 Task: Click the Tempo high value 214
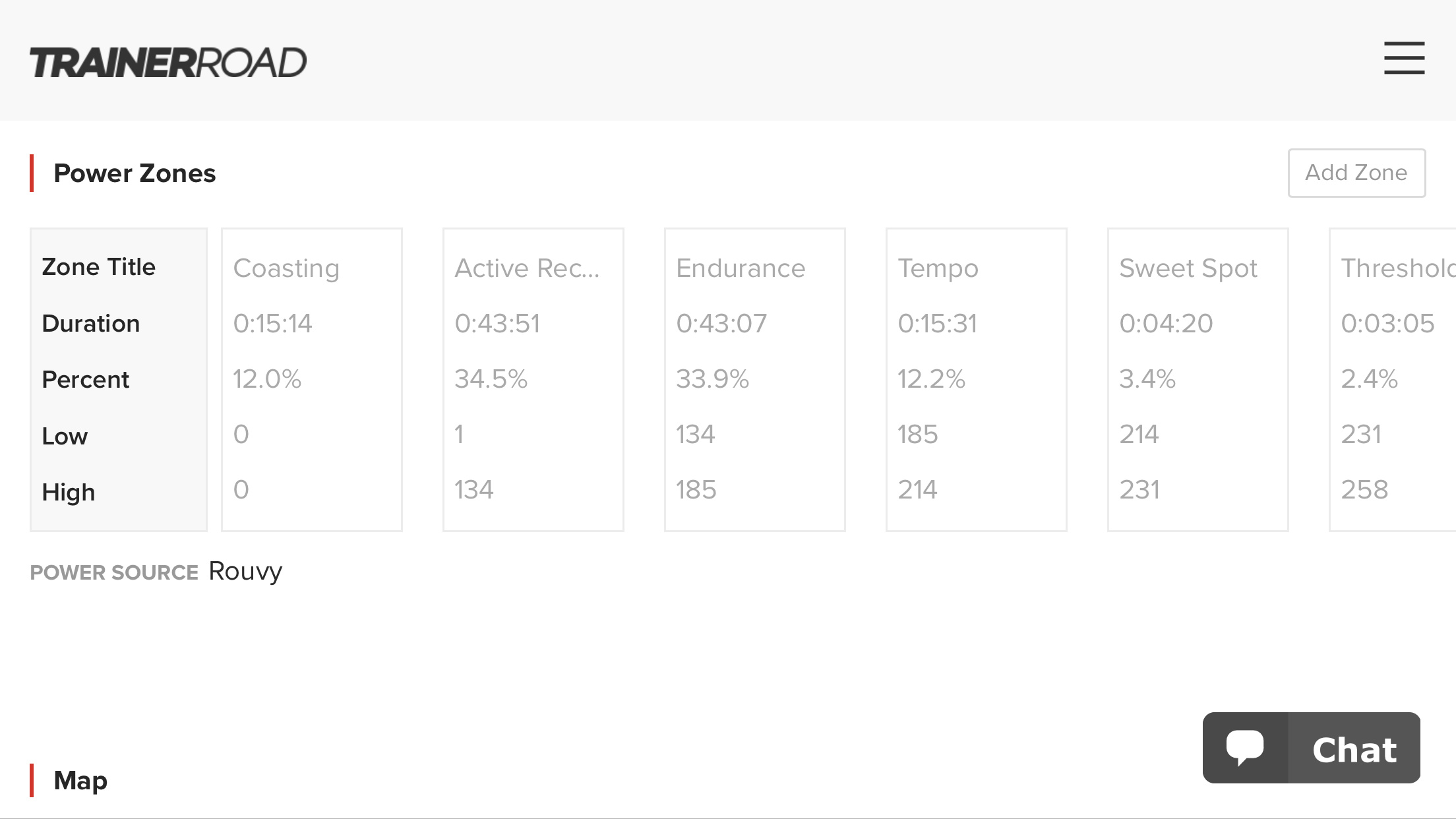point(917,490)
